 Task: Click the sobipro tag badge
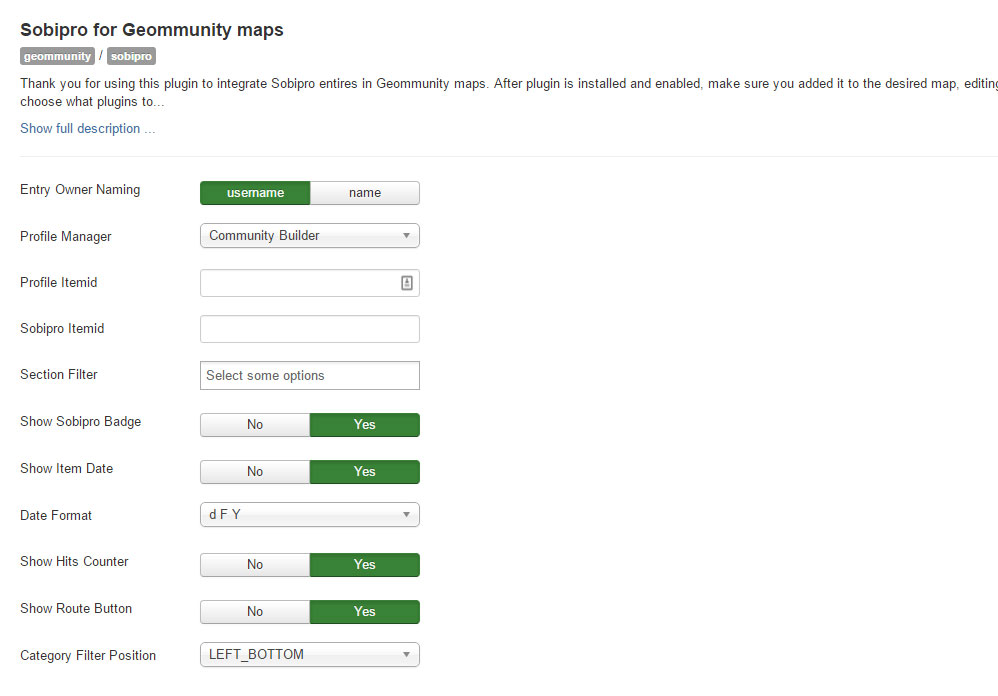[x=131, y=56]
